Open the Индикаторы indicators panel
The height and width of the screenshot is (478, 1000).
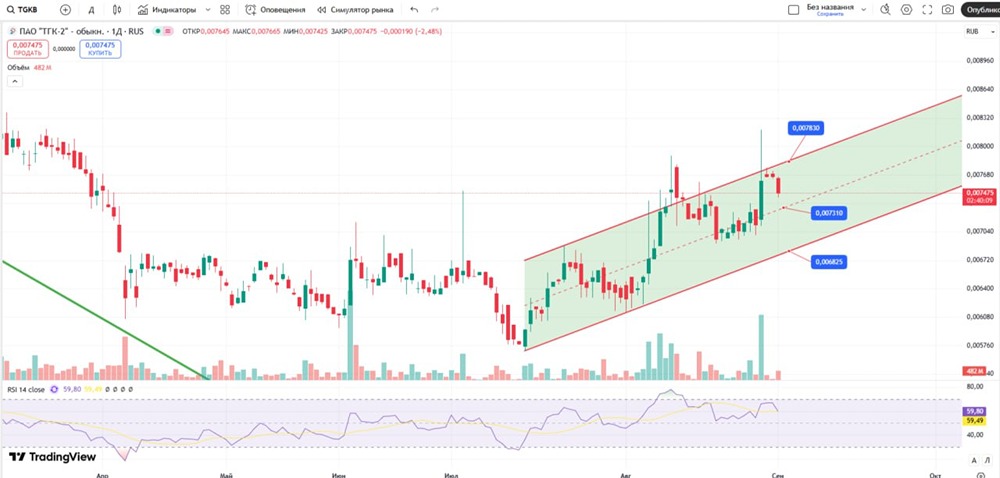pos(167,10)
